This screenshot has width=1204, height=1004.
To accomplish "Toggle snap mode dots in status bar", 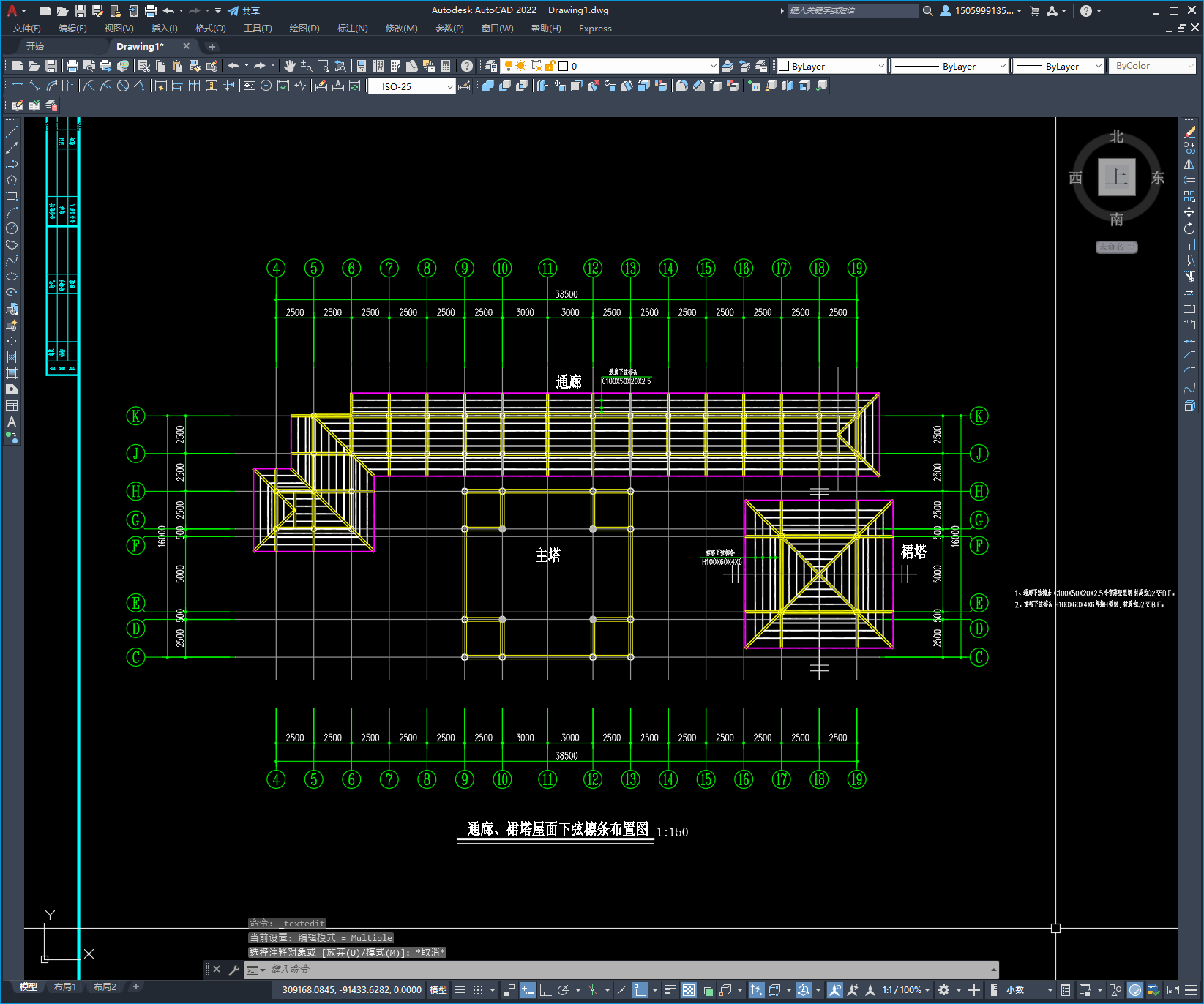I will coord(478,990).
